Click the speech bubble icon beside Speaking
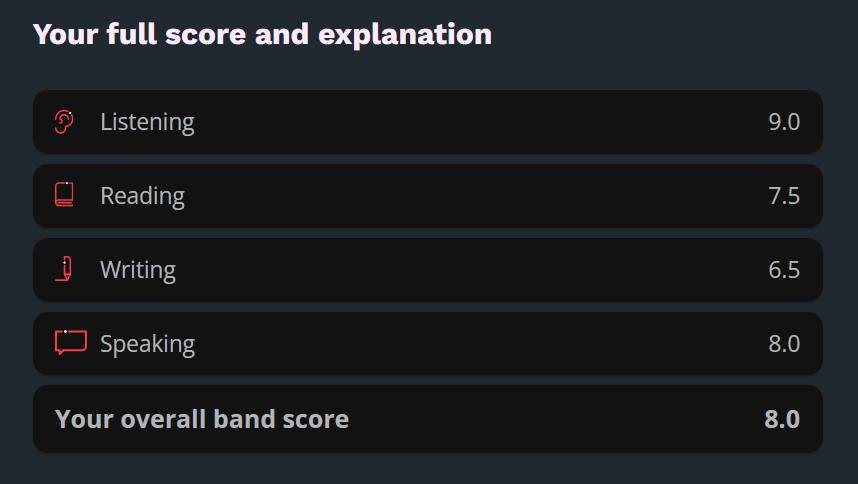Viewport: 858px width, 484px height. (x=70, y=343)
